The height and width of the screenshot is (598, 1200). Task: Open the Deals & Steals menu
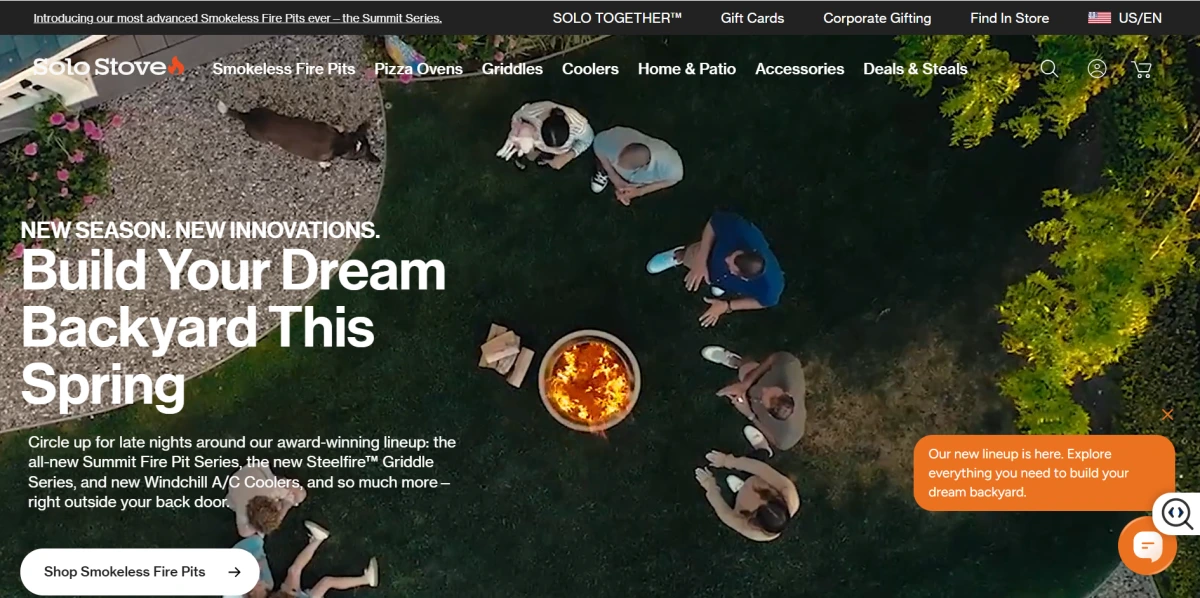pos(915,69)
